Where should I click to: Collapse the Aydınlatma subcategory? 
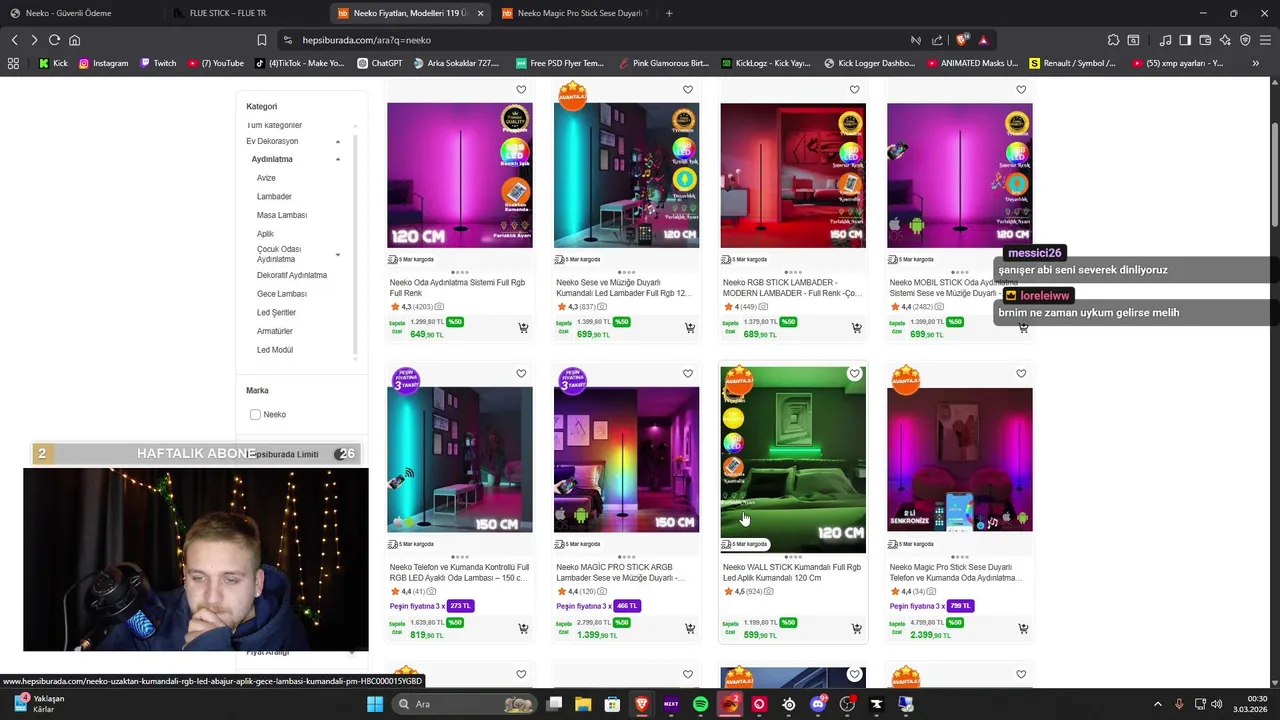338,160
